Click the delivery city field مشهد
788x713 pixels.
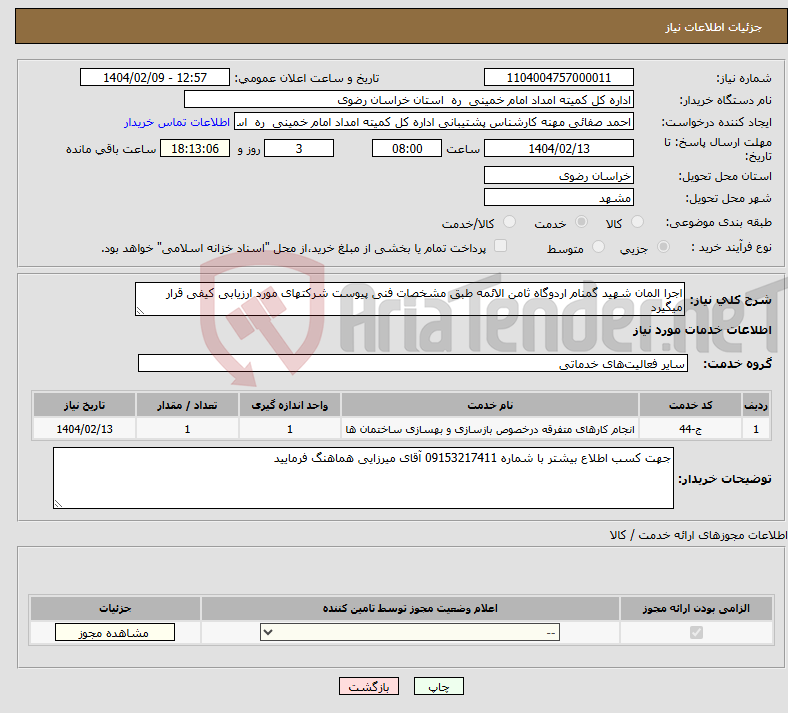tap(558, 197)
